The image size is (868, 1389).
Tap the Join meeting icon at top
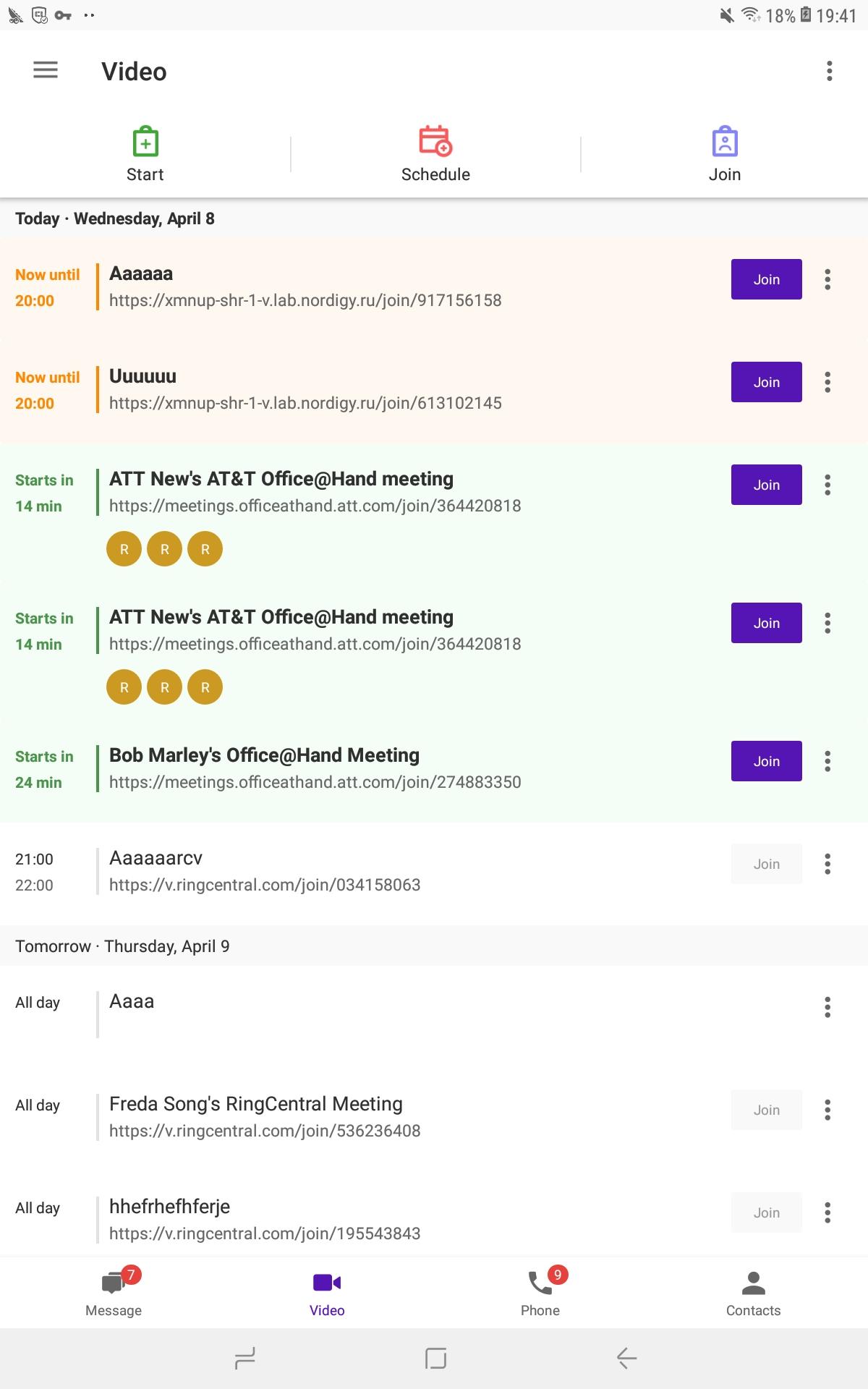pos(724,142)
